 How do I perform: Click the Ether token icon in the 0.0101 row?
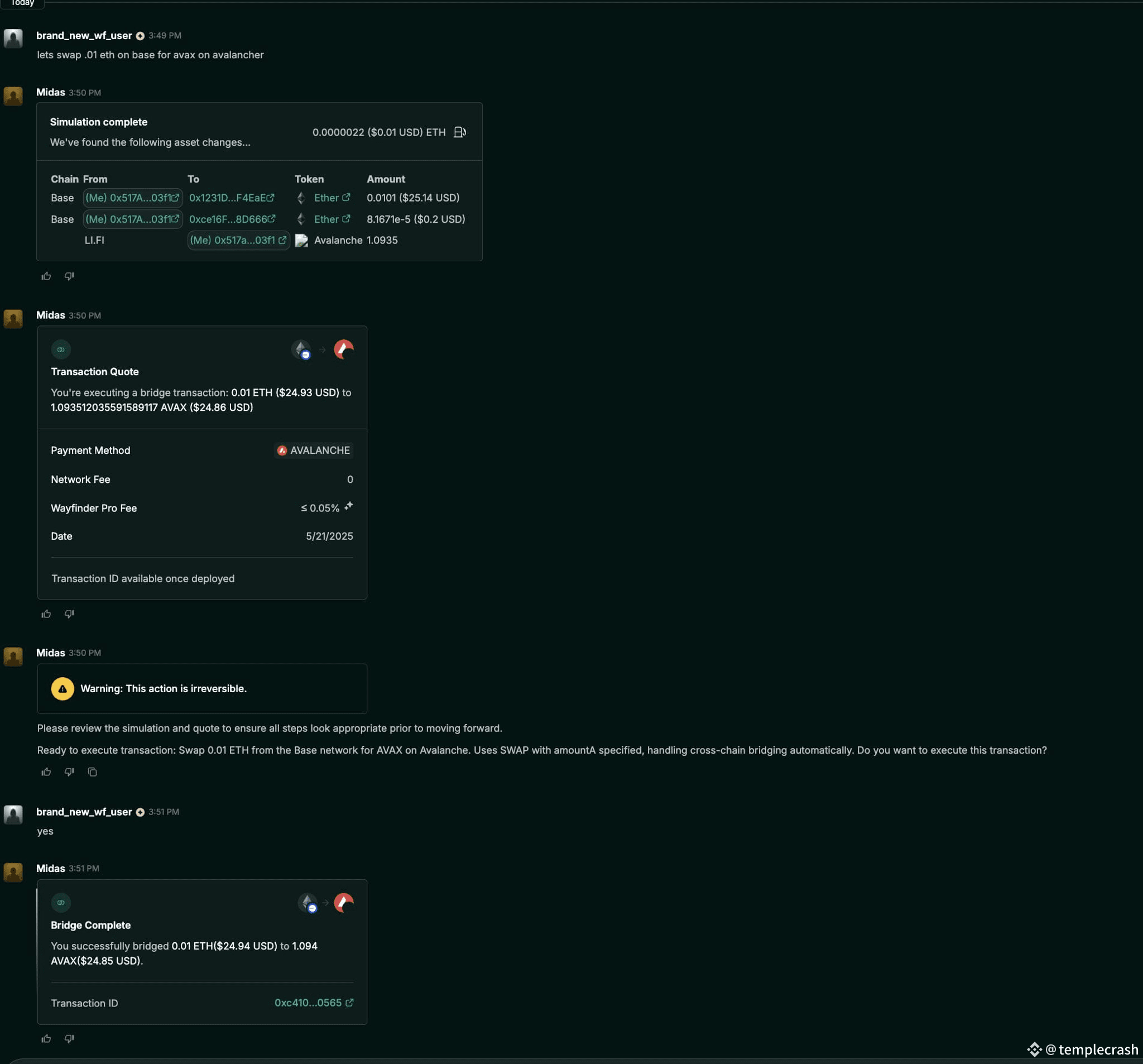coord(301,198)
